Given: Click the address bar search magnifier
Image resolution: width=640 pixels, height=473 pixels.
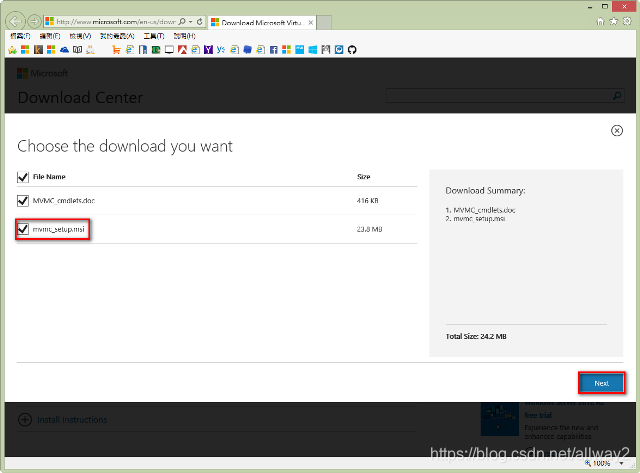Looking at the screenshot, I should point(182,22).
